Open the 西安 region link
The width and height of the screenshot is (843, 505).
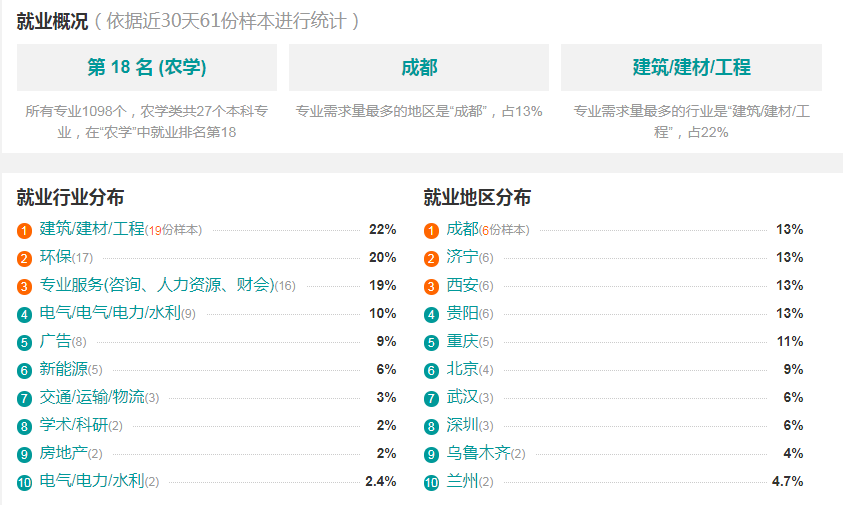click(x=462, y=284)
